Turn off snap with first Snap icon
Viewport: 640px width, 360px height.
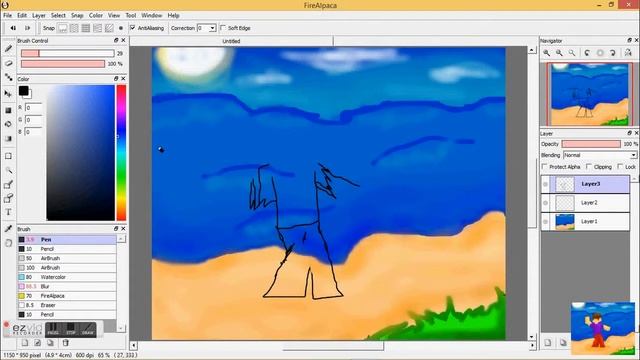[x=62, y=28]
